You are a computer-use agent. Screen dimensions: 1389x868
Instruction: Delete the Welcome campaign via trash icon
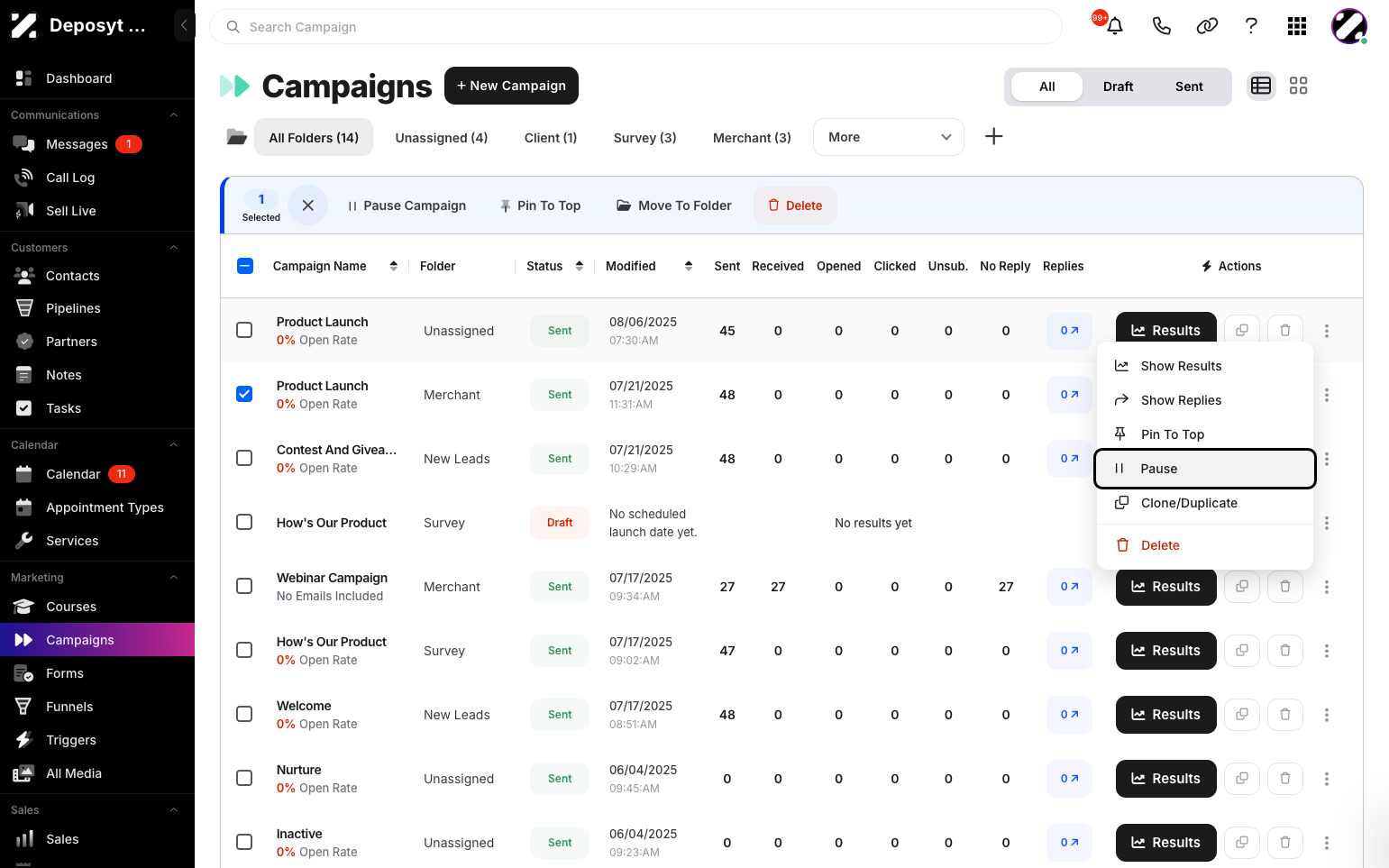1284,715
